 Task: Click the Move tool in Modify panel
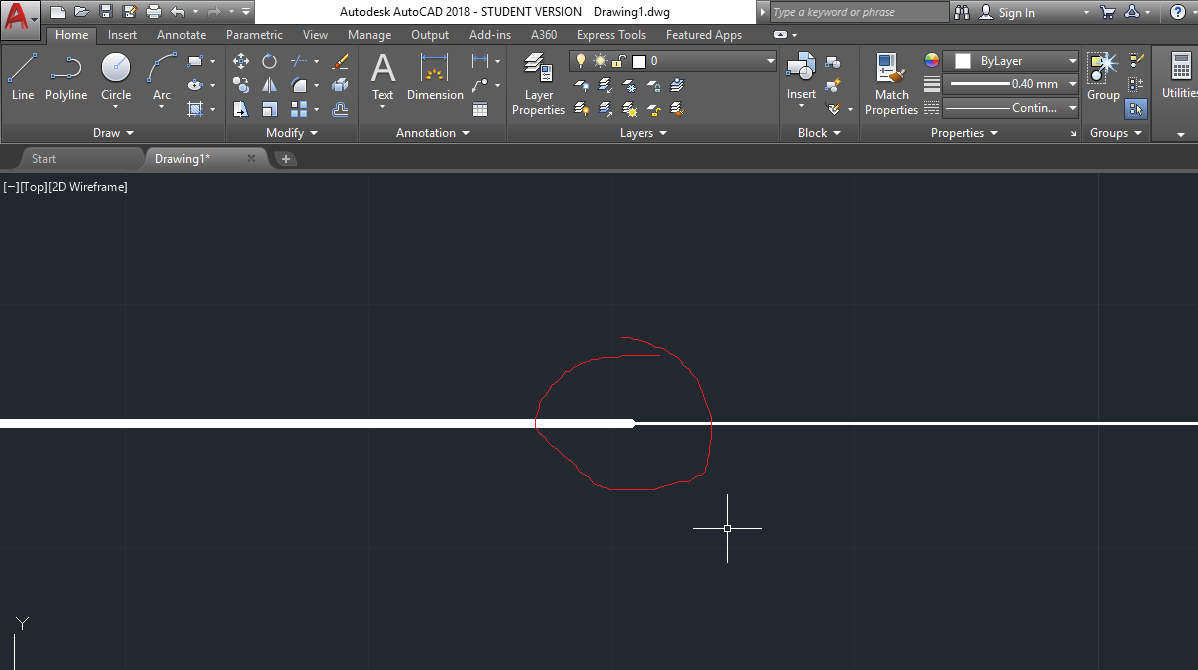click(x=240, y=61)
